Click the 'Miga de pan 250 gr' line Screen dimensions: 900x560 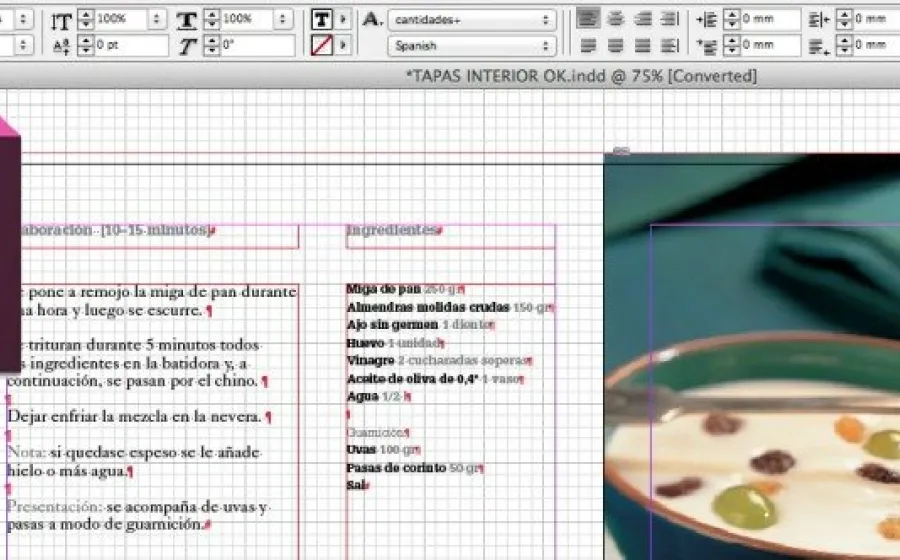coord(406,289)
